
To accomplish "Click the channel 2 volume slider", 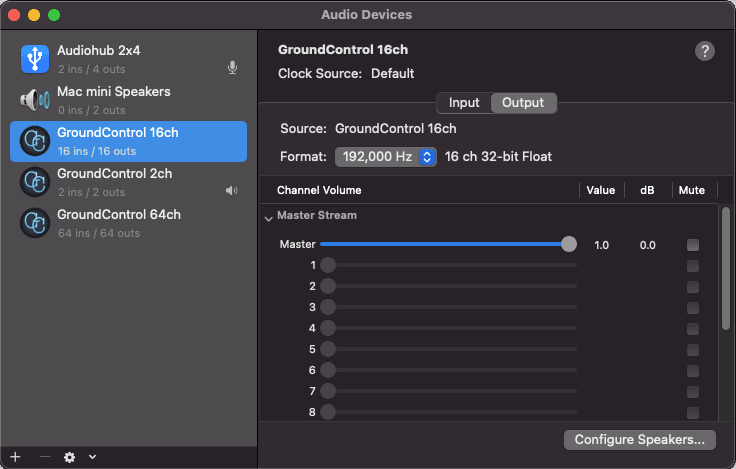I will (448, 286).
